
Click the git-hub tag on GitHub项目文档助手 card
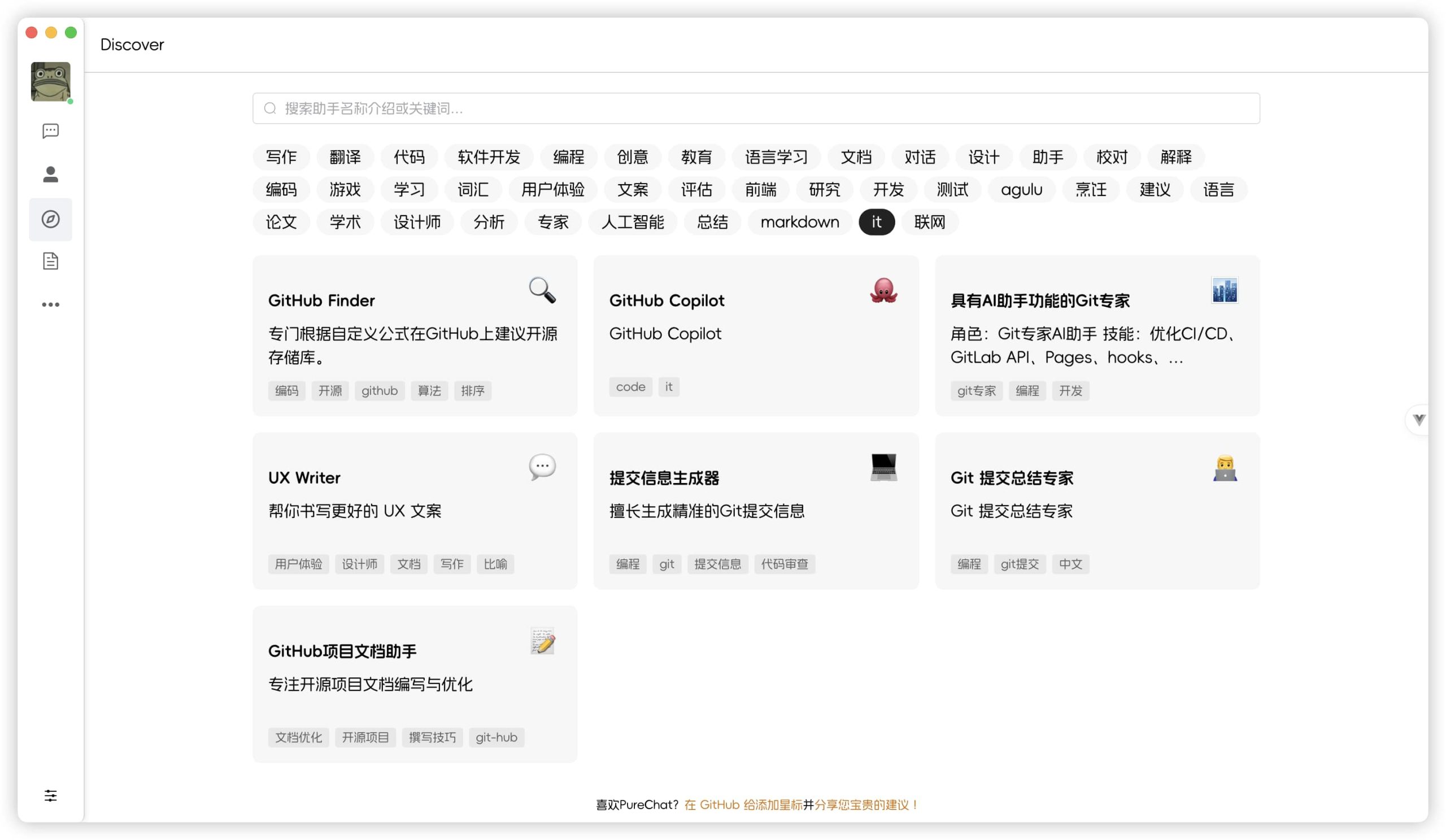(496, 737)
